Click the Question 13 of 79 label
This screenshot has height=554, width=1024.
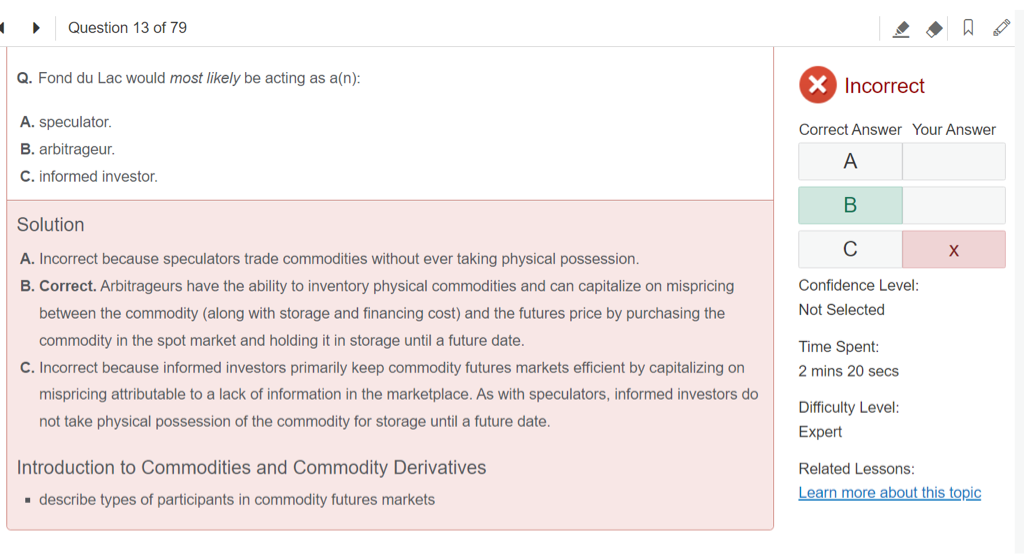[127, 28]
